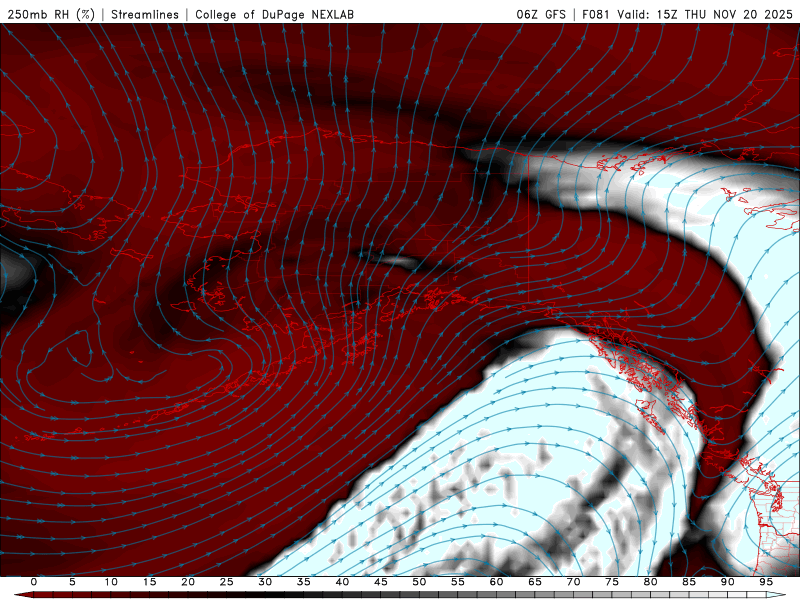Click the '50' label on the color scale
Viewport: 800px width, 600px height.
419,582
